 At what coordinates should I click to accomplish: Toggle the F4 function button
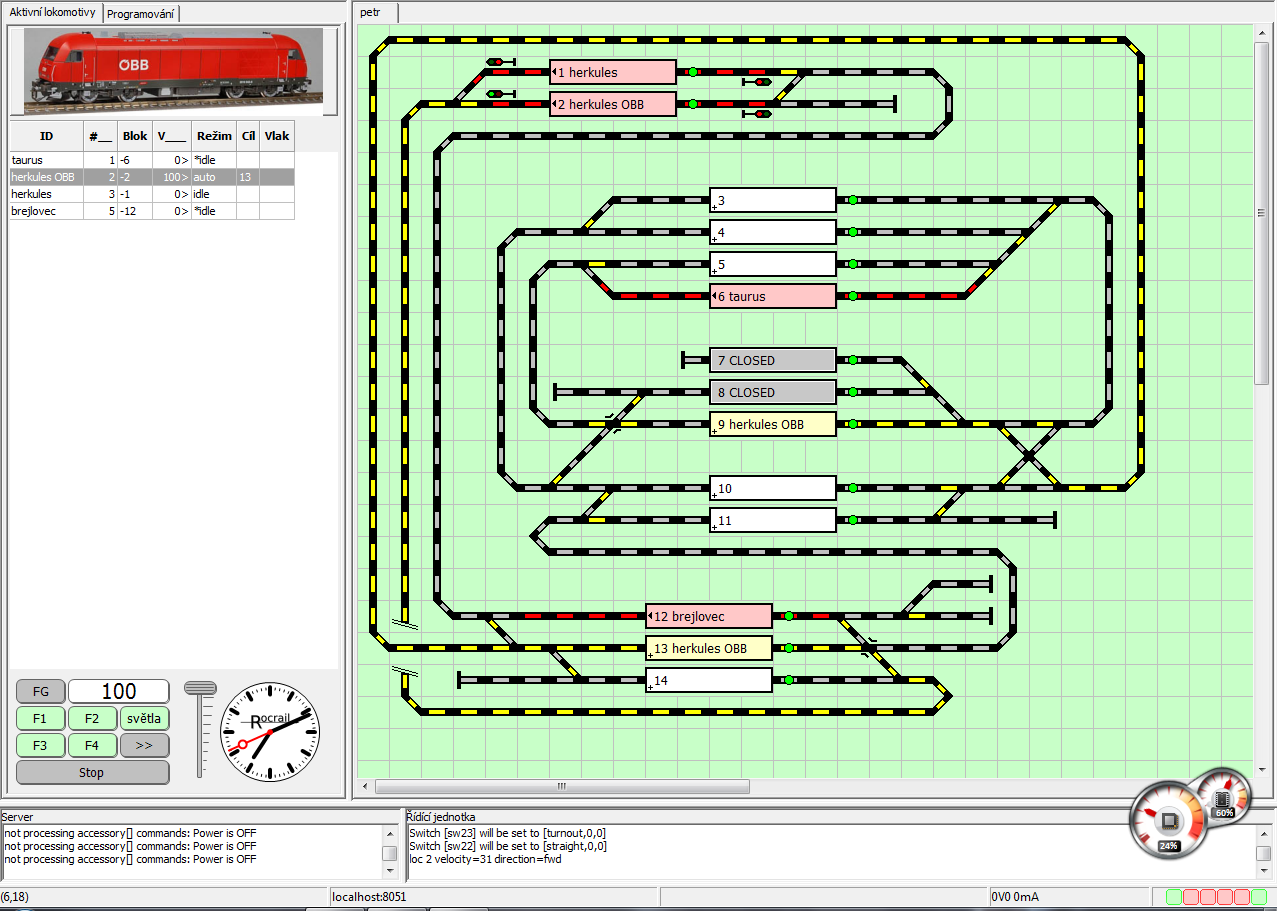(x=92, y=745)
